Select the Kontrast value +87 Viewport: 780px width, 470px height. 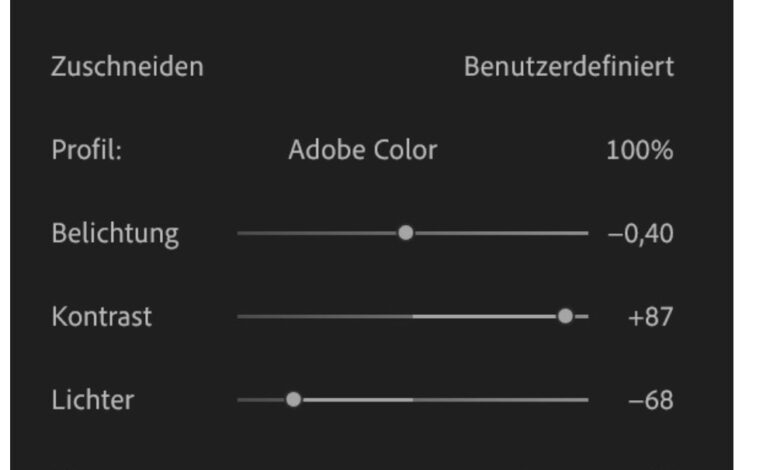pos(650,317)
